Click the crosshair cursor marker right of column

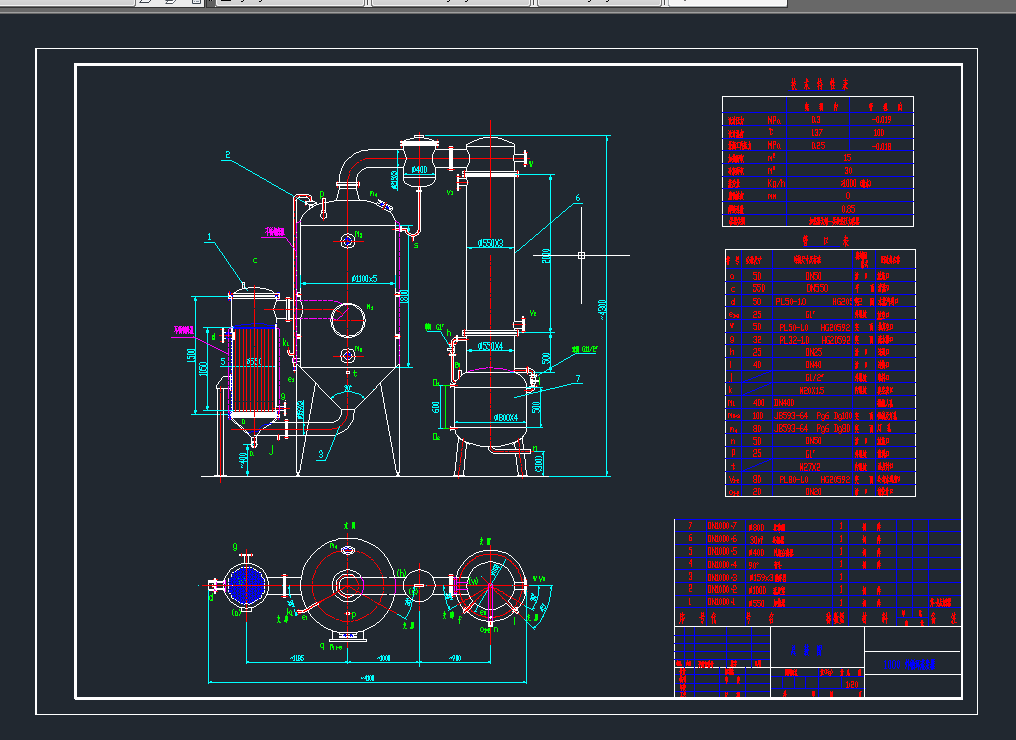tap(581, 255)
